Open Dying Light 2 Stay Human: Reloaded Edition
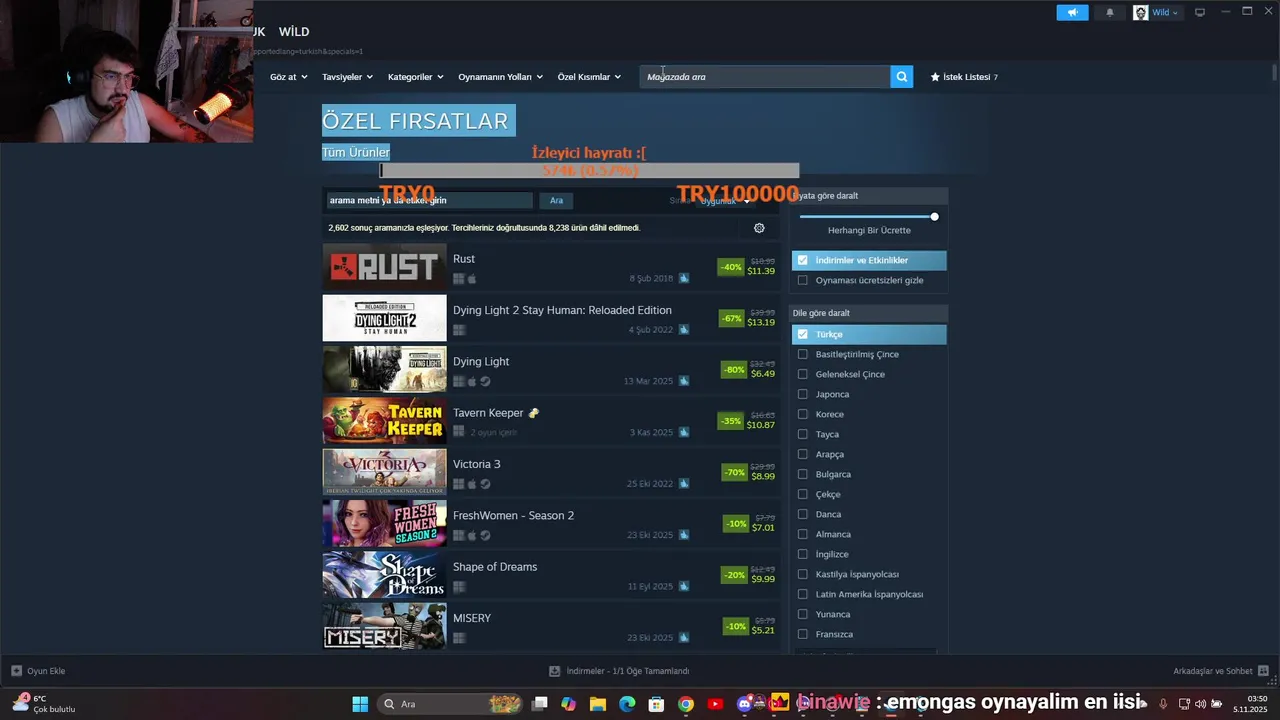Viewport: 1280px width, 720px height. click(x=562, y=310)
